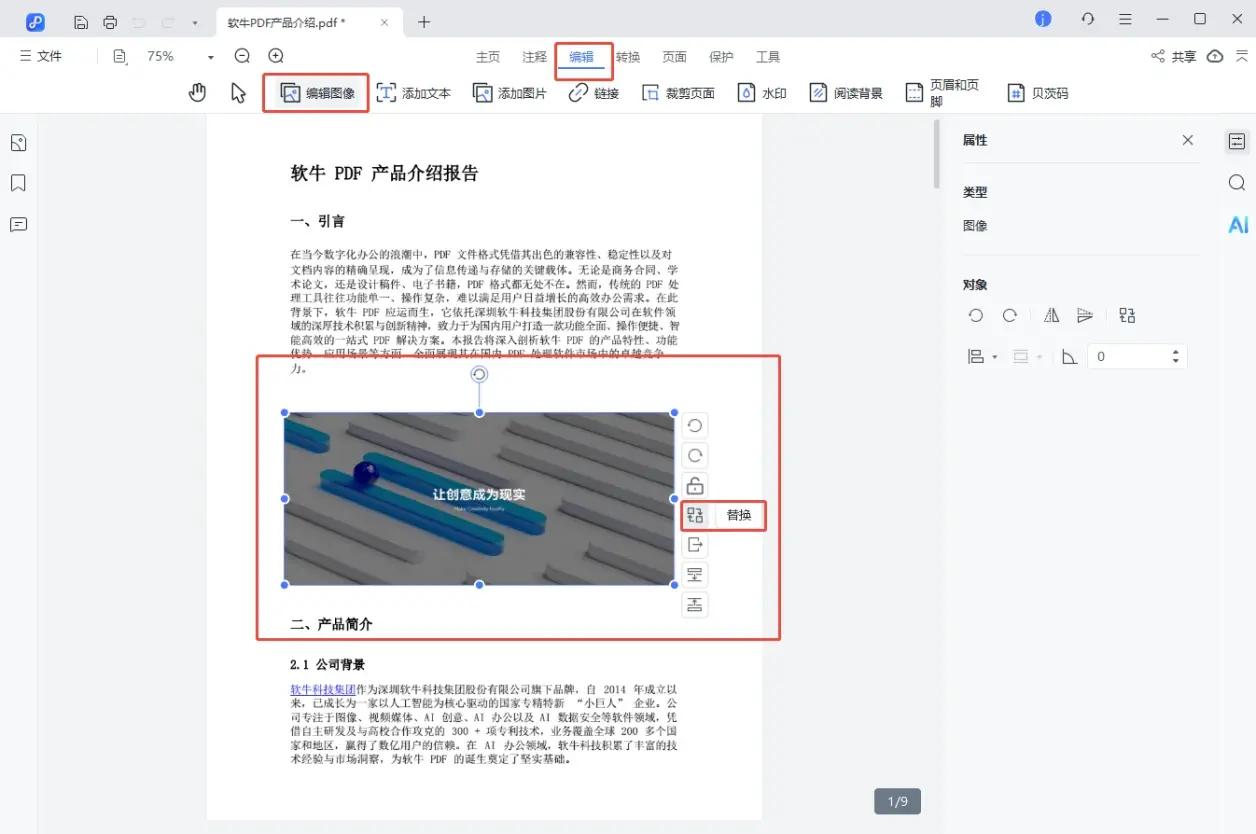Open the search icon in right sidebar
This screenshot has width=1256, height=834.
pos(1237,183)
